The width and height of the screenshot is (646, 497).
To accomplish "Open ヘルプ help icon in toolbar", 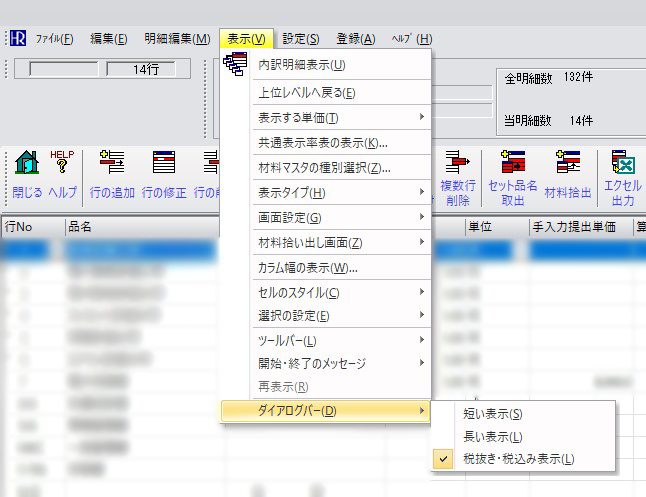I will click(x=62, y=164).
